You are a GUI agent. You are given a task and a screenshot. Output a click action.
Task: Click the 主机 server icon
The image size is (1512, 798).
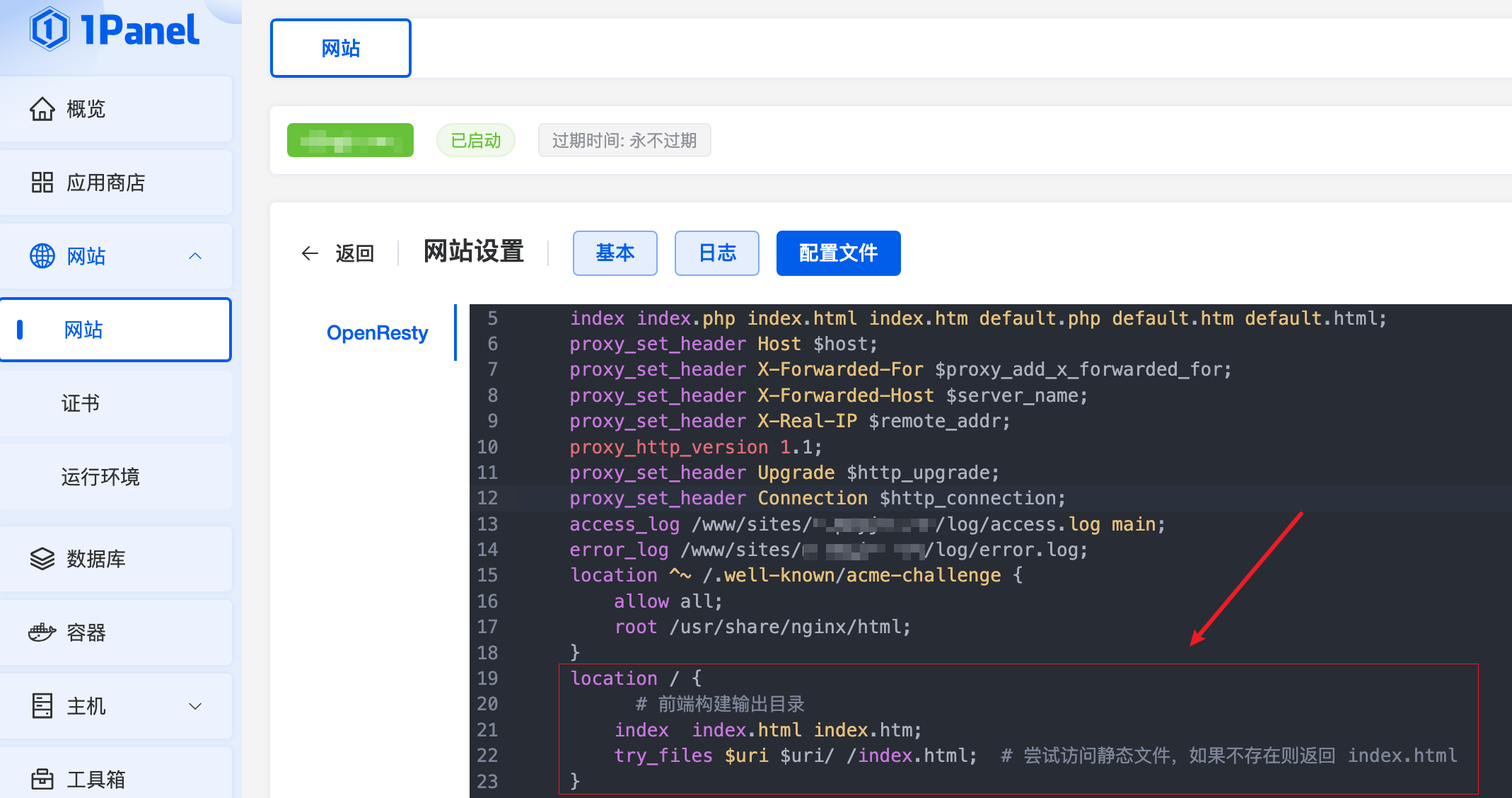point(42,706)
